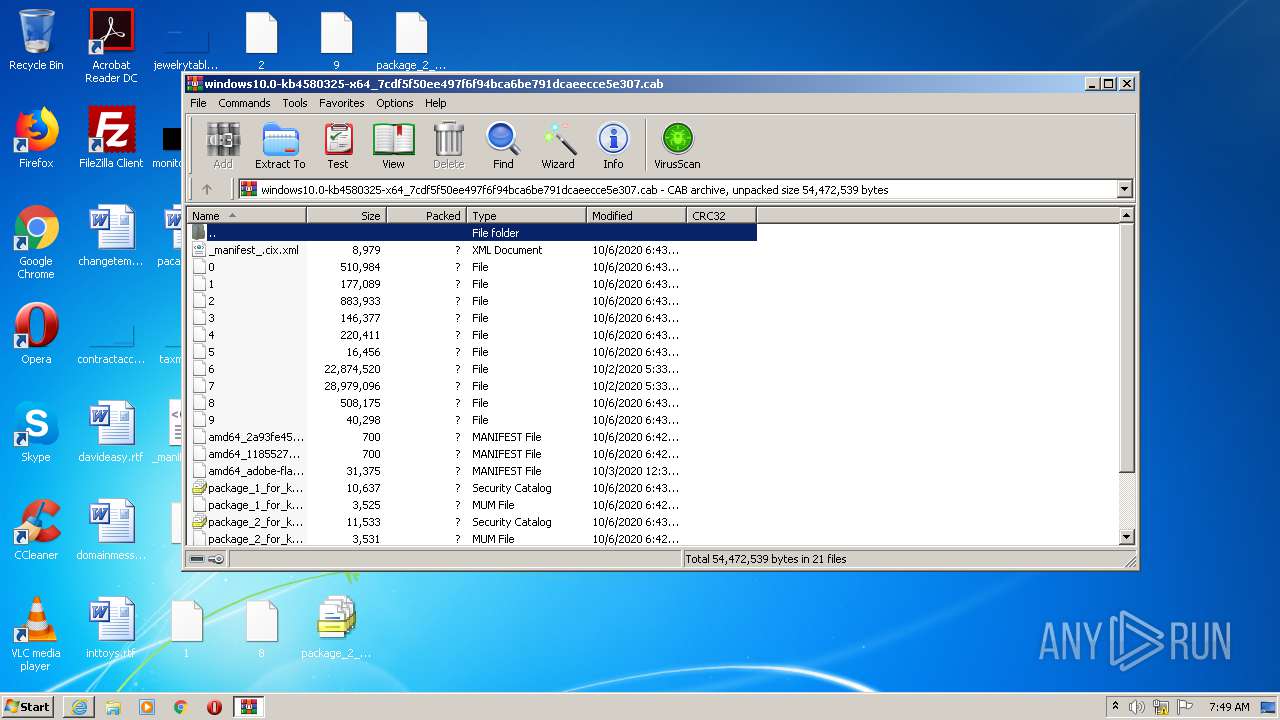Open Google Chrome desktop shortcut
The image size is (1280, 720).
(x=36, y=243)
